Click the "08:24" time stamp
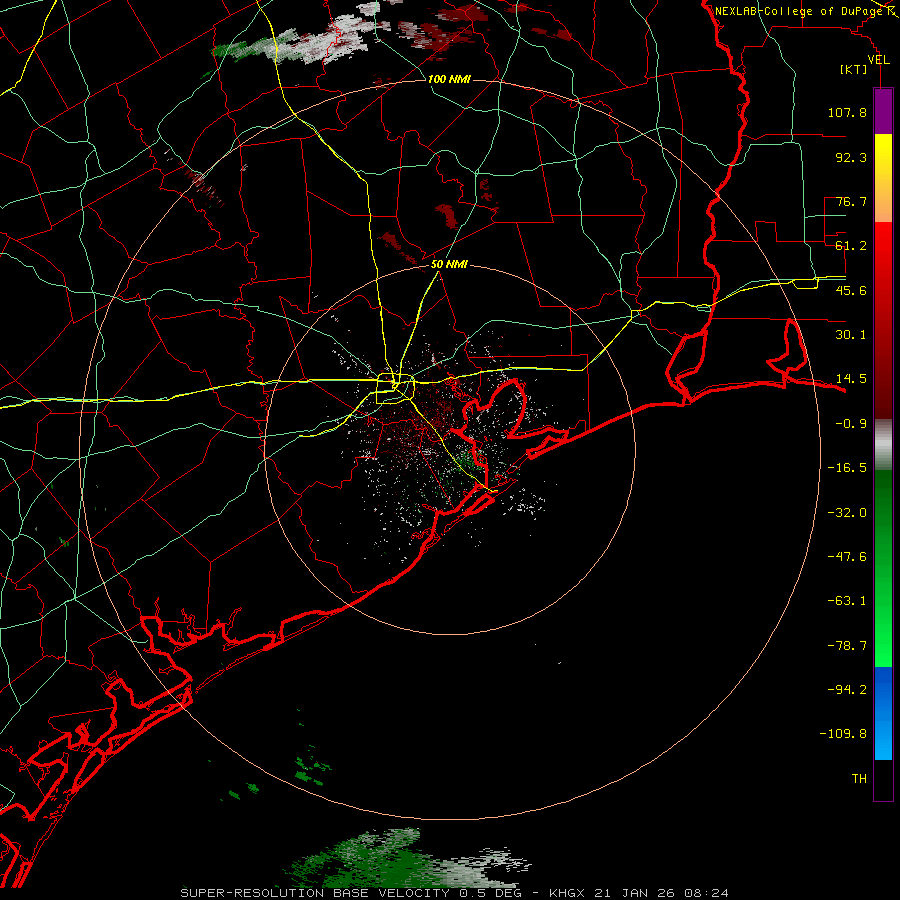This screenshot has width=900, height=900. 707,893
